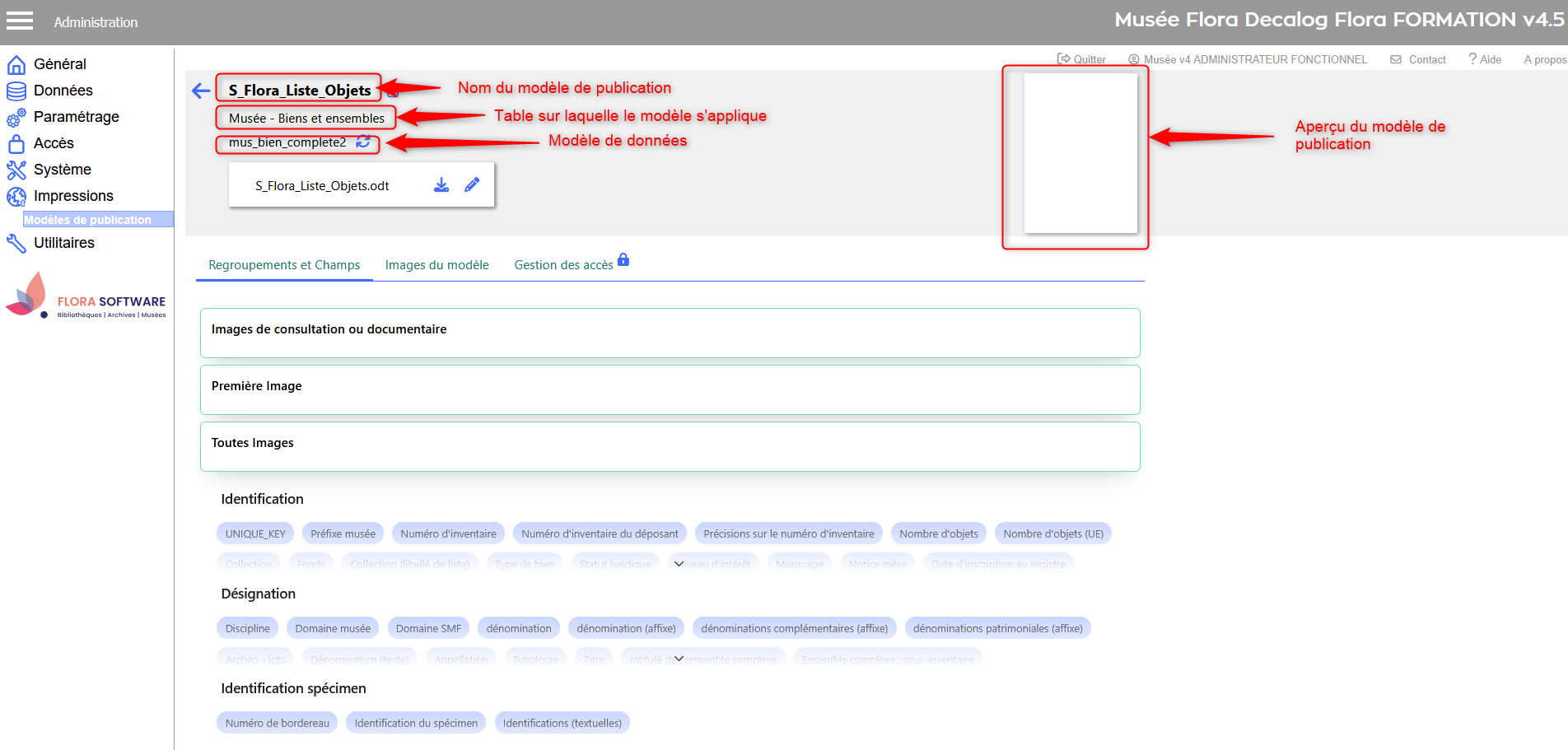Screen dimensions: 1568x750
Task: Open the hamburger menu in the header
Action: [20, 21]
